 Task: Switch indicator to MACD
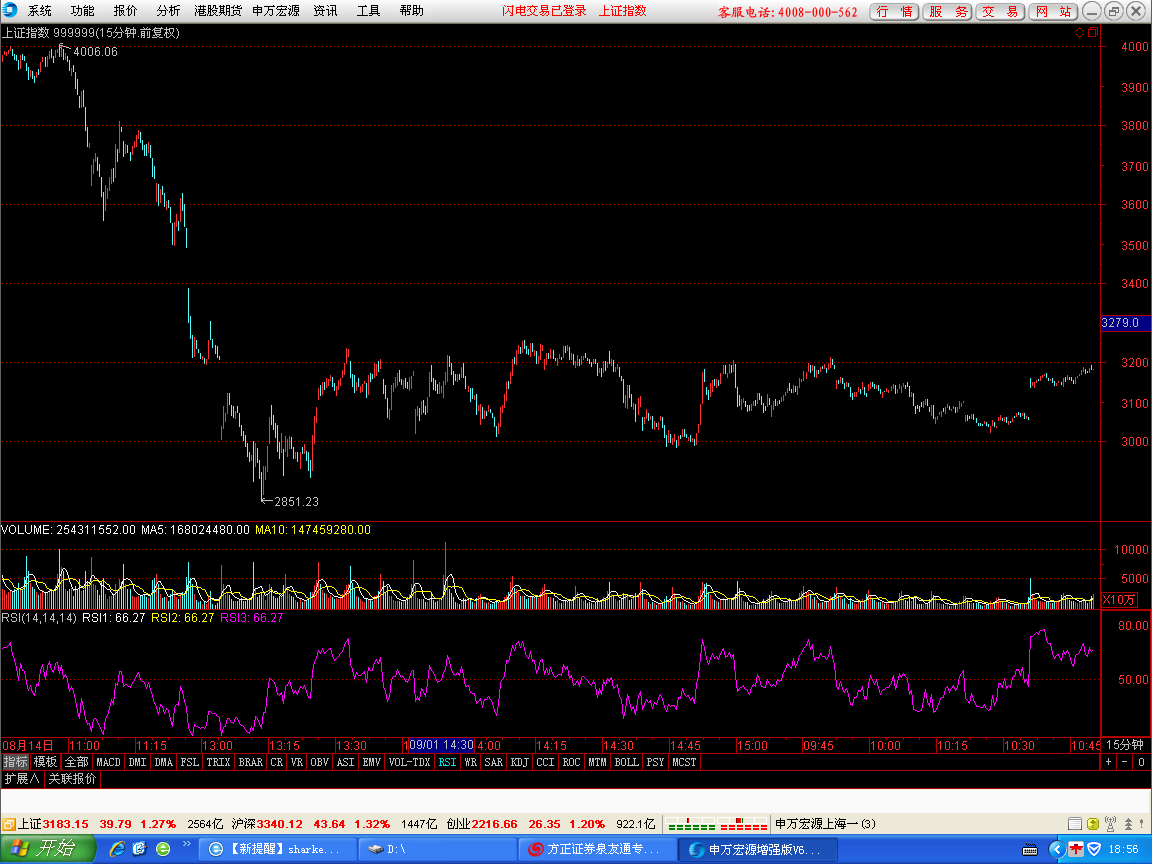click(x=108, y=762)
